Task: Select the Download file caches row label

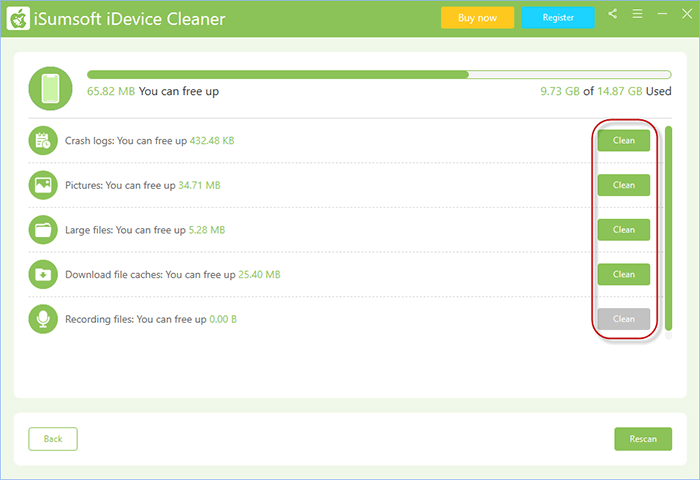Action: (173, 275)
